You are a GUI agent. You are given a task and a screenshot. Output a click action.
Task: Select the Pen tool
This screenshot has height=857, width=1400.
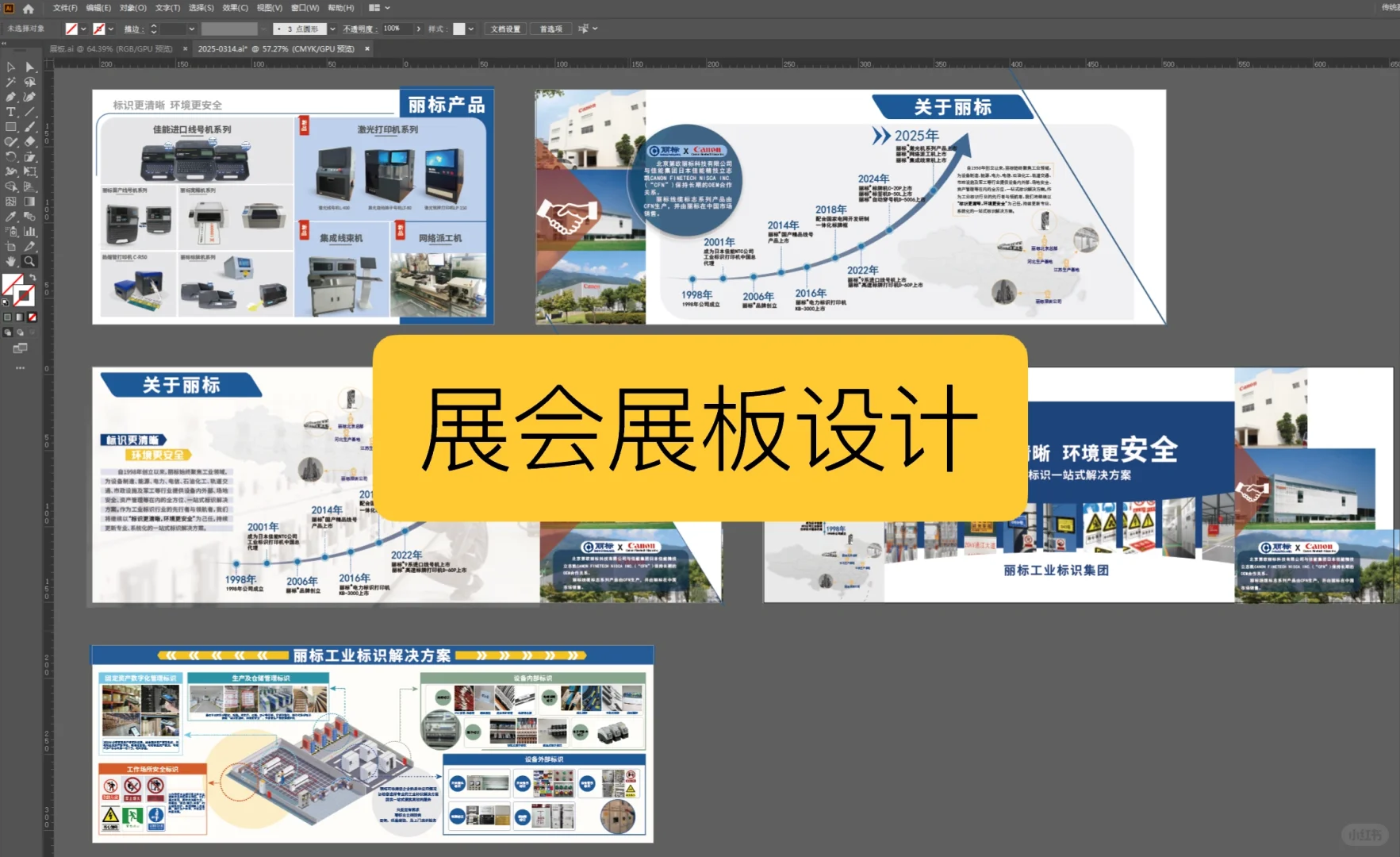coord(10,96)
